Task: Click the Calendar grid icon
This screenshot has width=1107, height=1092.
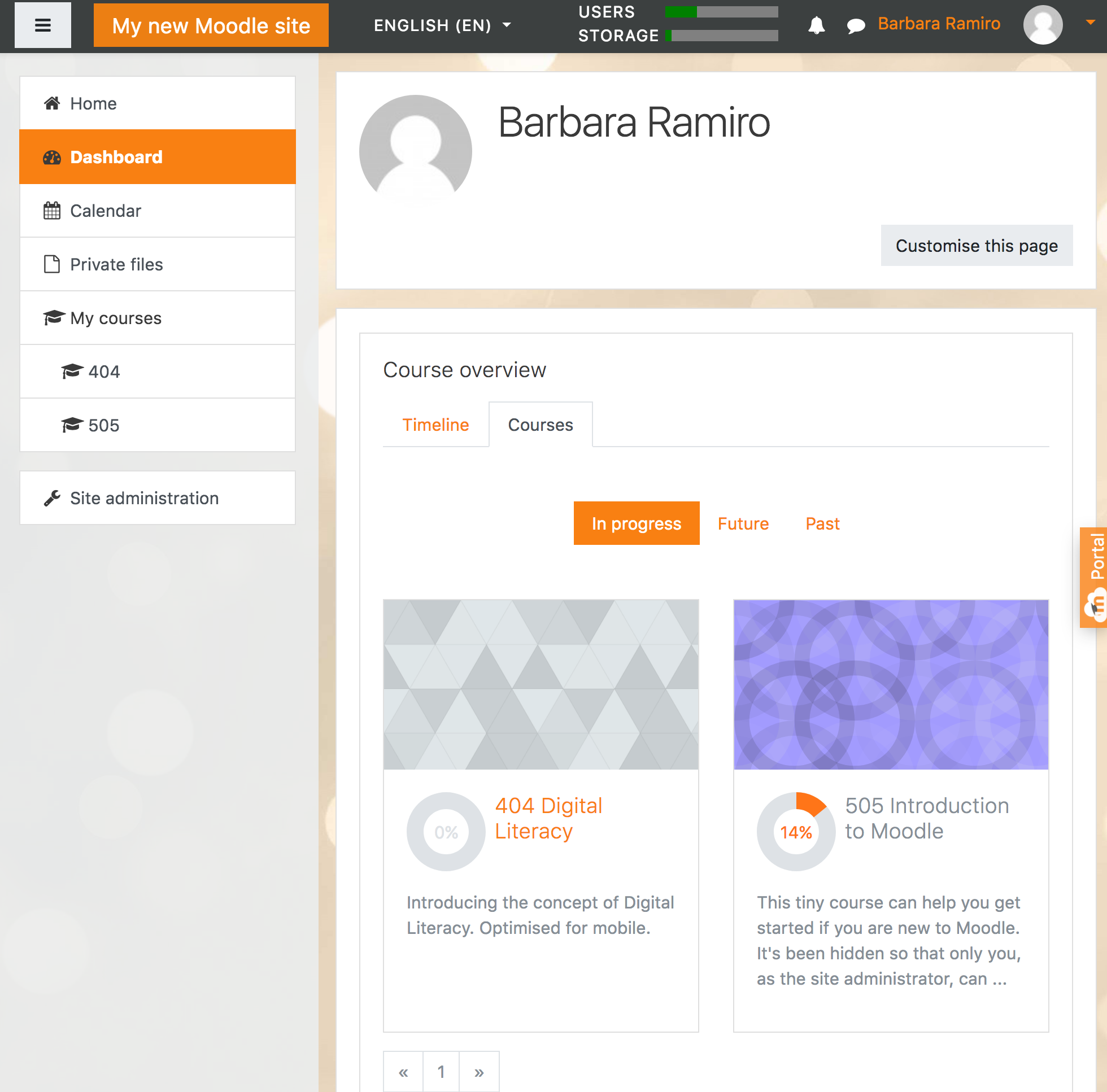Action: [52, 211]
